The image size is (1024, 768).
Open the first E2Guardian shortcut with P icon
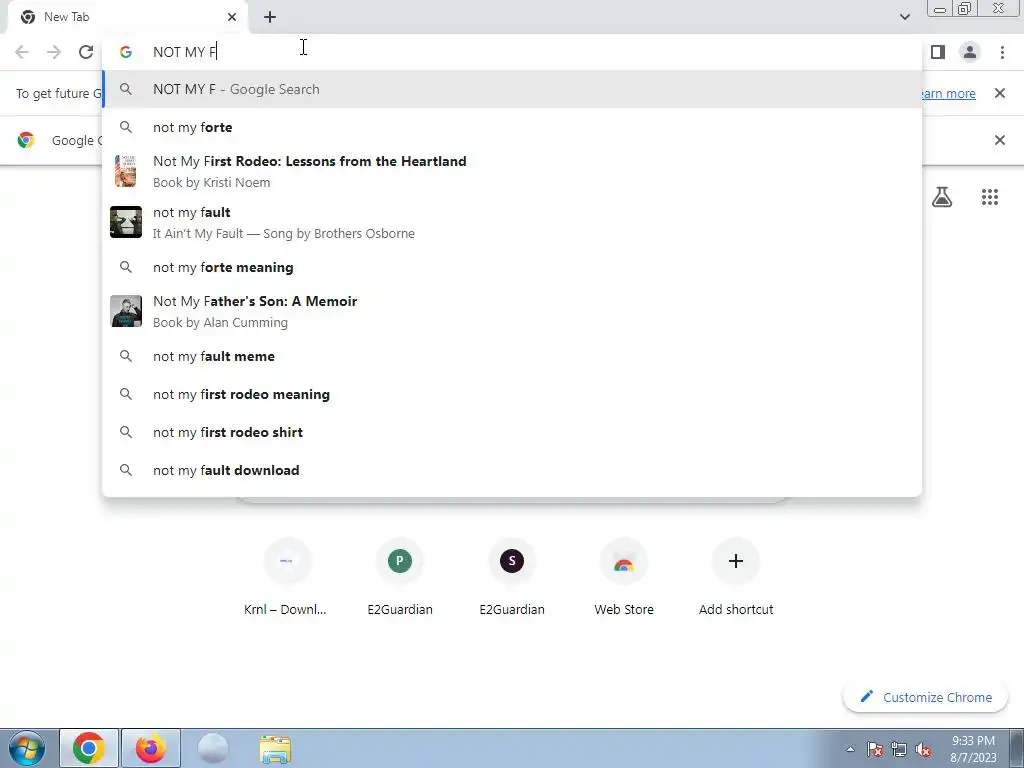click(400, 577)
